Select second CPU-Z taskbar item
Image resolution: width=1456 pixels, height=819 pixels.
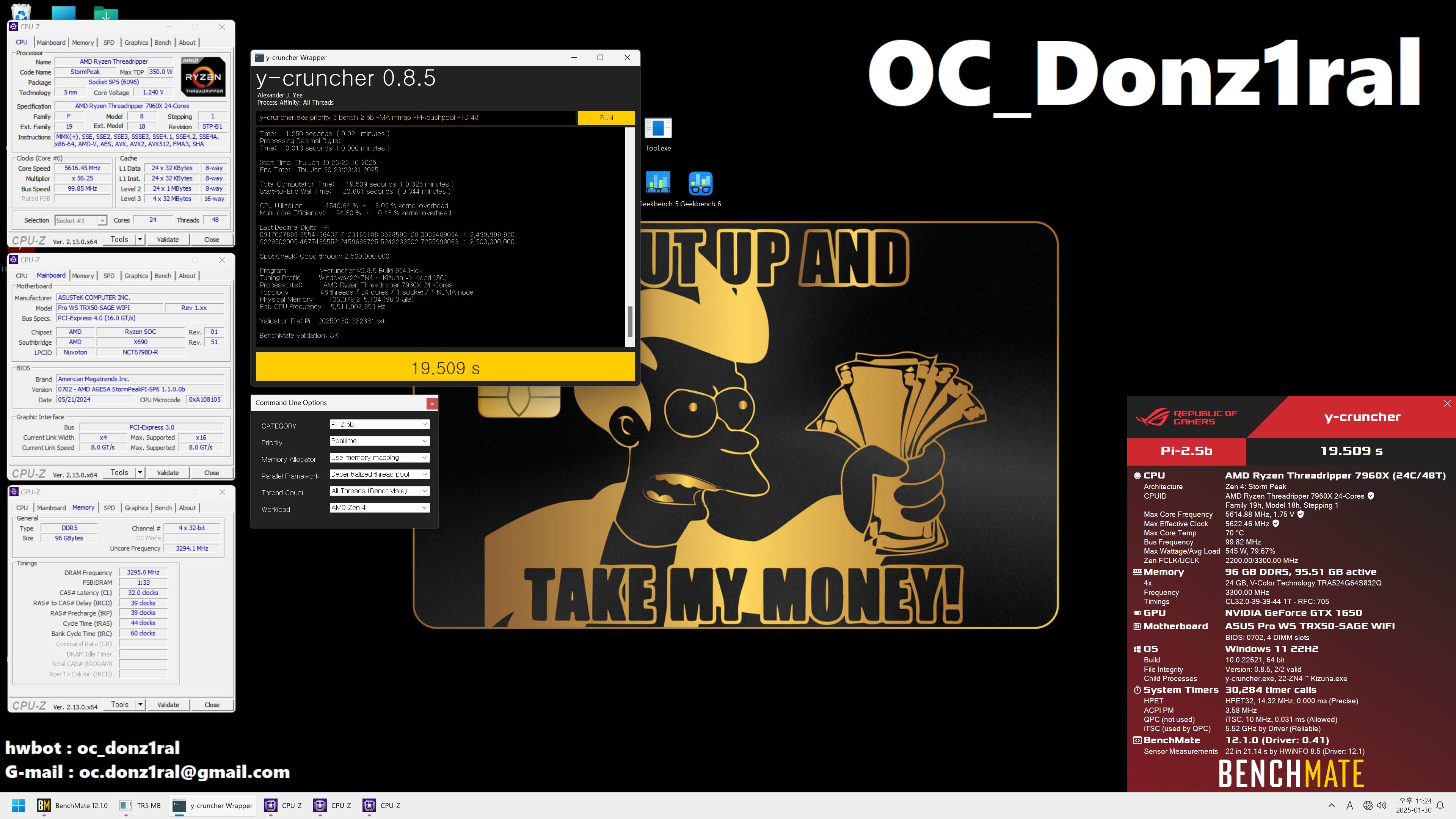coord(333,805)
